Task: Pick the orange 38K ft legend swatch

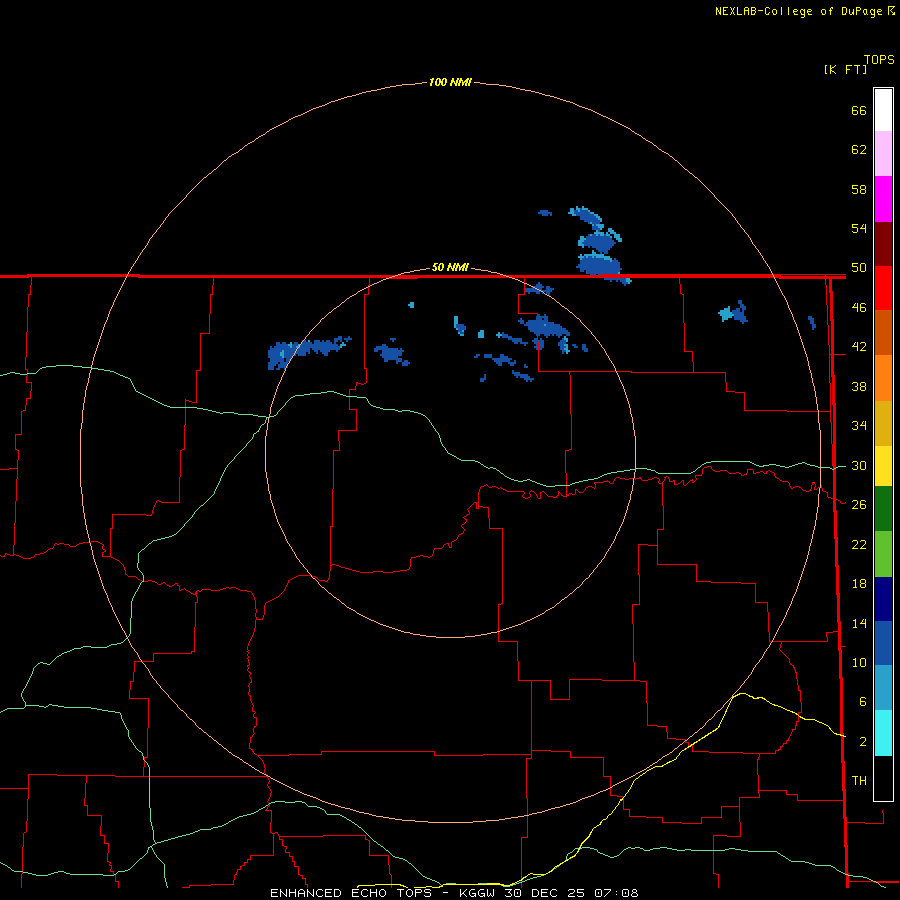Action: click(x=883, y=378)
